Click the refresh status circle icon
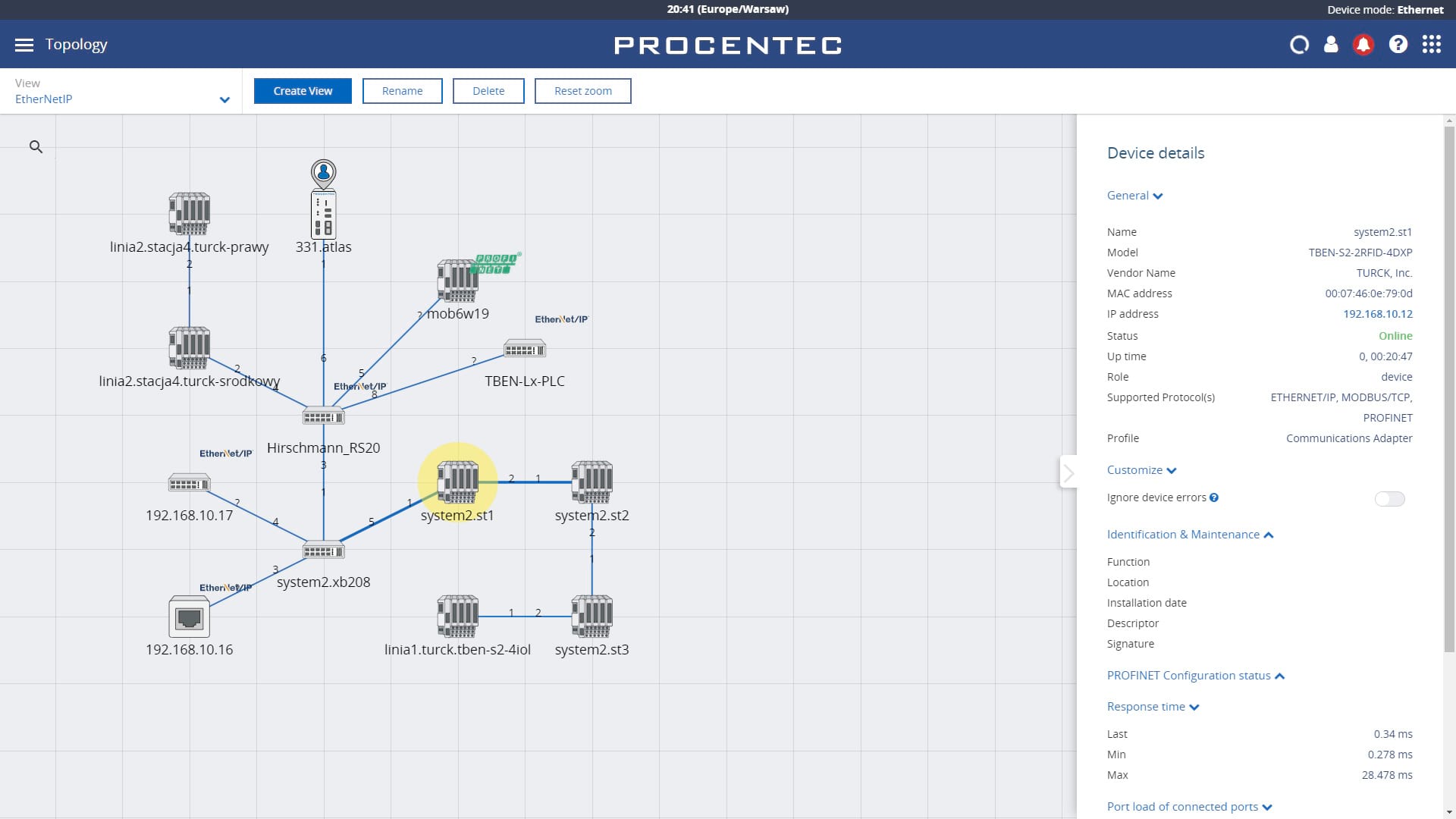The height and width of the screenshot is (819, 1456). (1299, 45)
